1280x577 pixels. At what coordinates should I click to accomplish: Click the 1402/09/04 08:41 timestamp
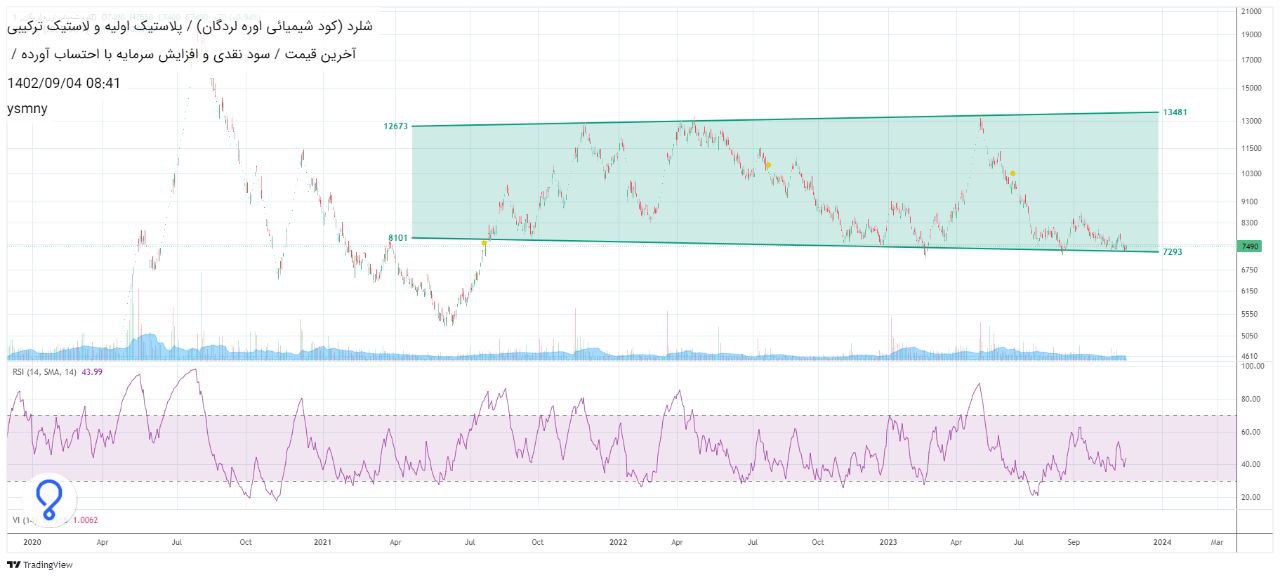[x=64, y=83]
